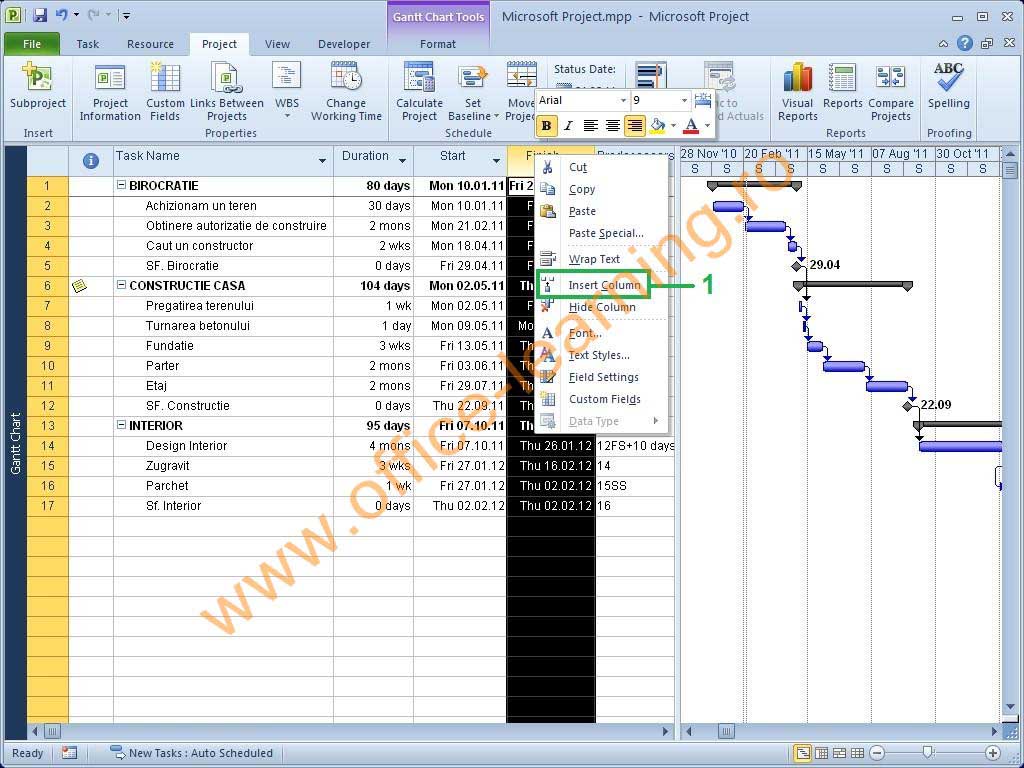The image size is (1024, 768).
Task: Open Change Working Time
Action: 345,92
